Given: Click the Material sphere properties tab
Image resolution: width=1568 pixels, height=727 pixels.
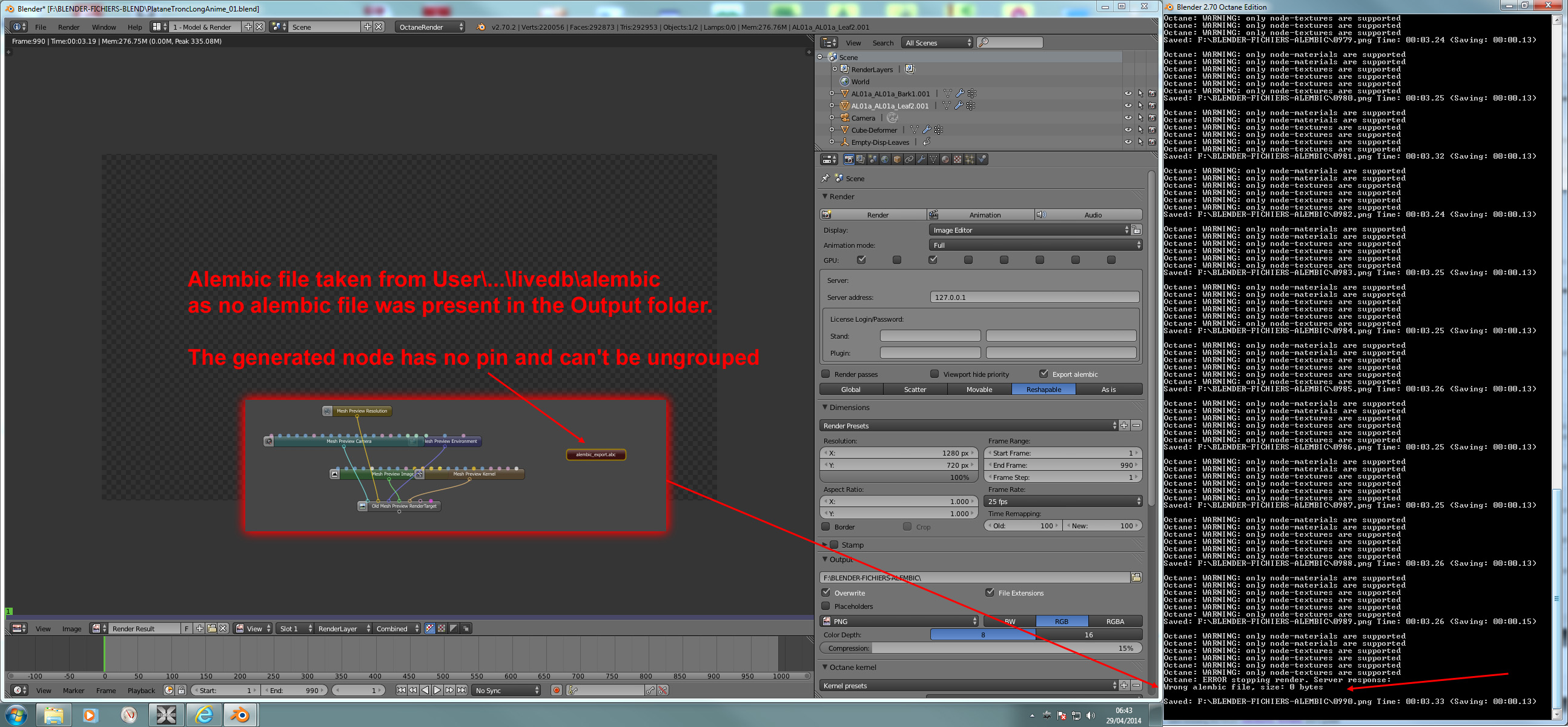Looking at the screenshot, I should coord(945,159).
